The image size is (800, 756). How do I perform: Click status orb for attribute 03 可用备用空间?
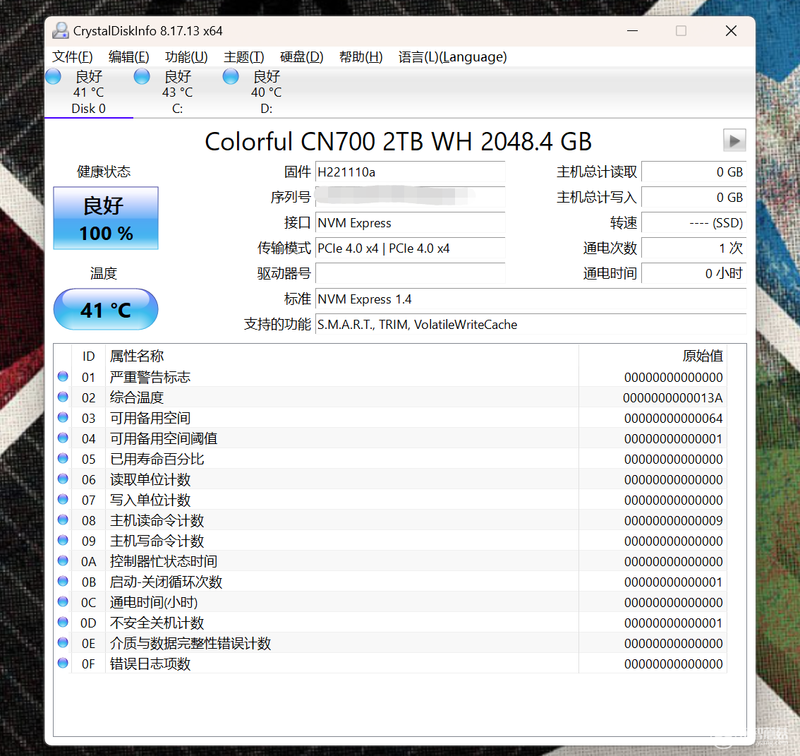63,417
